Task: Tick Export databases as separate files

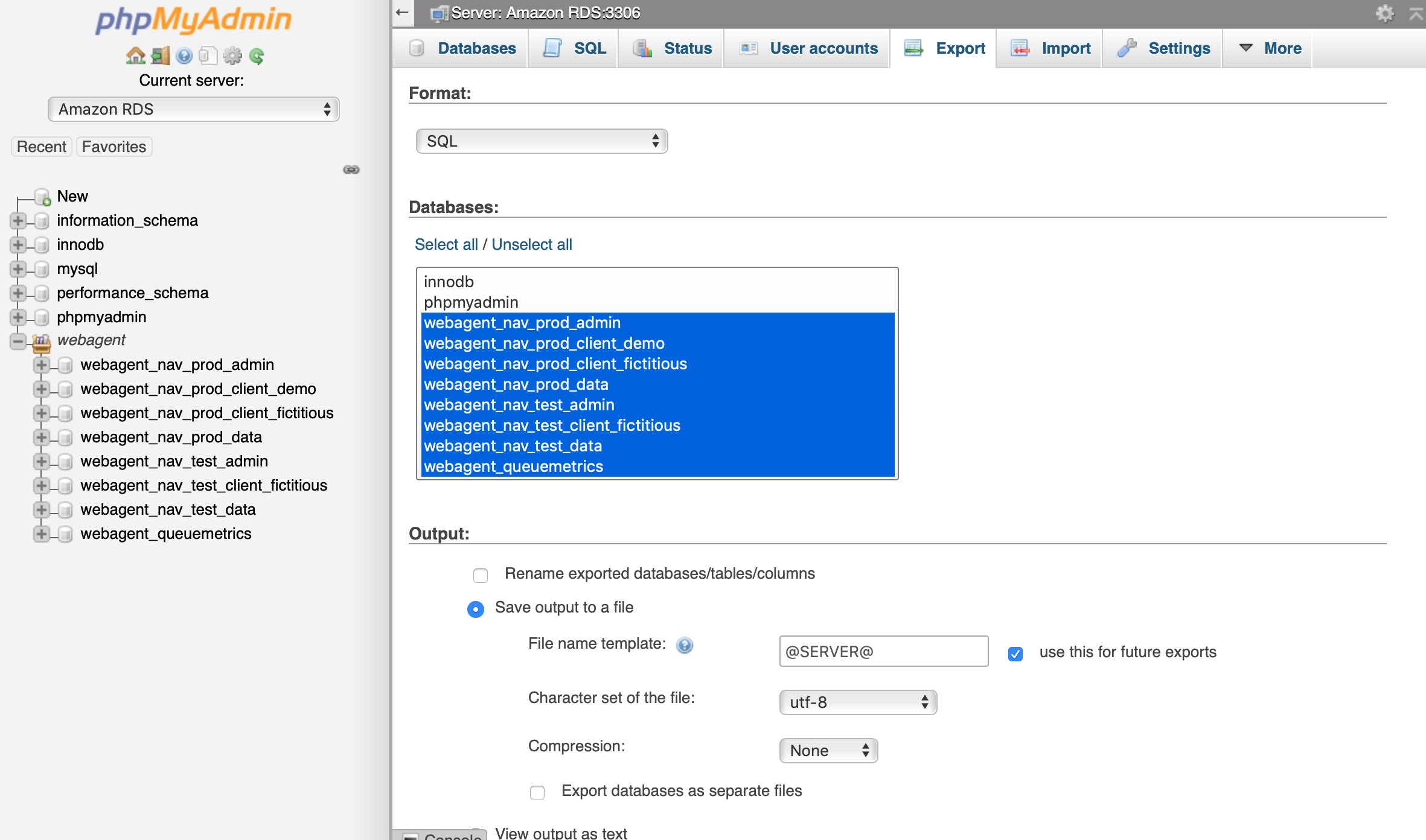Action: [537, 792]
